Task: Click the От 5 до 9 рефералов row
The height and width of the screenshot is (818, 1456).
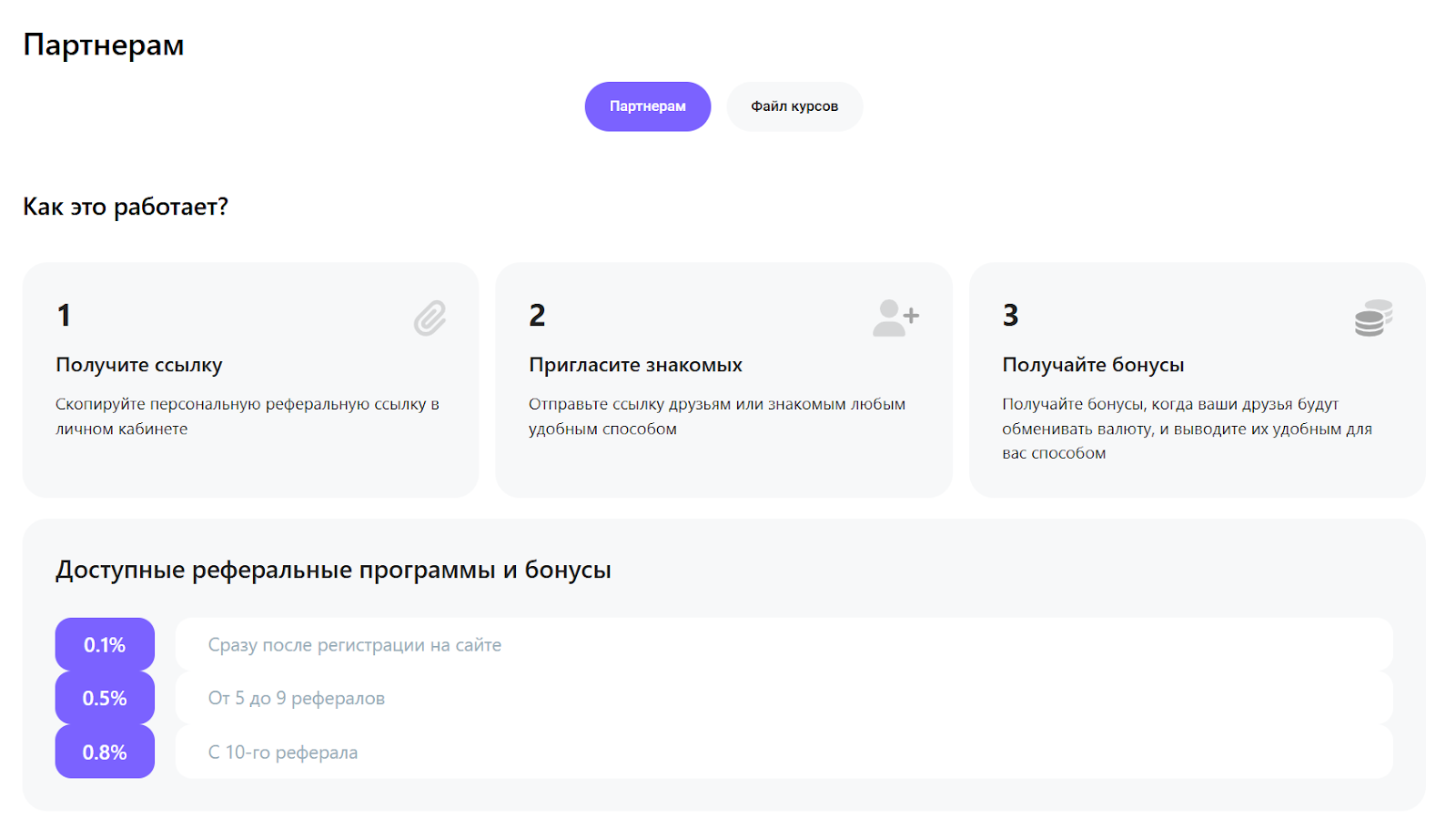Action: [784, 698]
